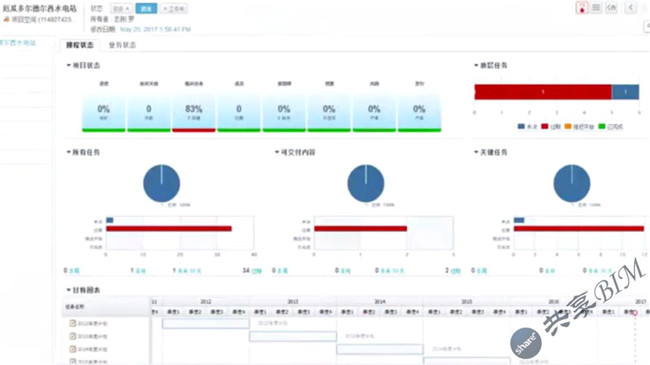This screenshot has width=650, height=365.
Task: Click the 2012 Gantt bar in the timeline
Action: point(206,324)
